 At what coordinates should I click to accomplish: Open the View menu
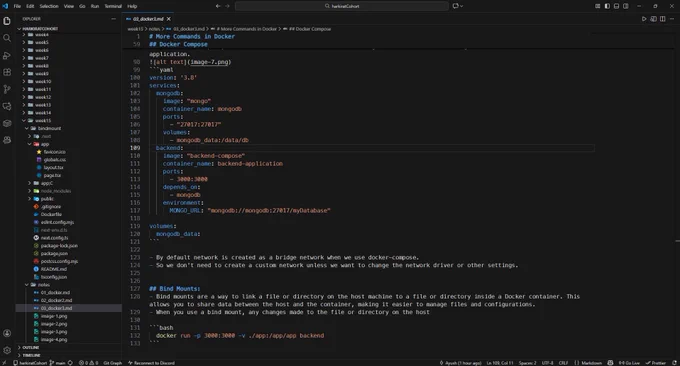[69, 6]
